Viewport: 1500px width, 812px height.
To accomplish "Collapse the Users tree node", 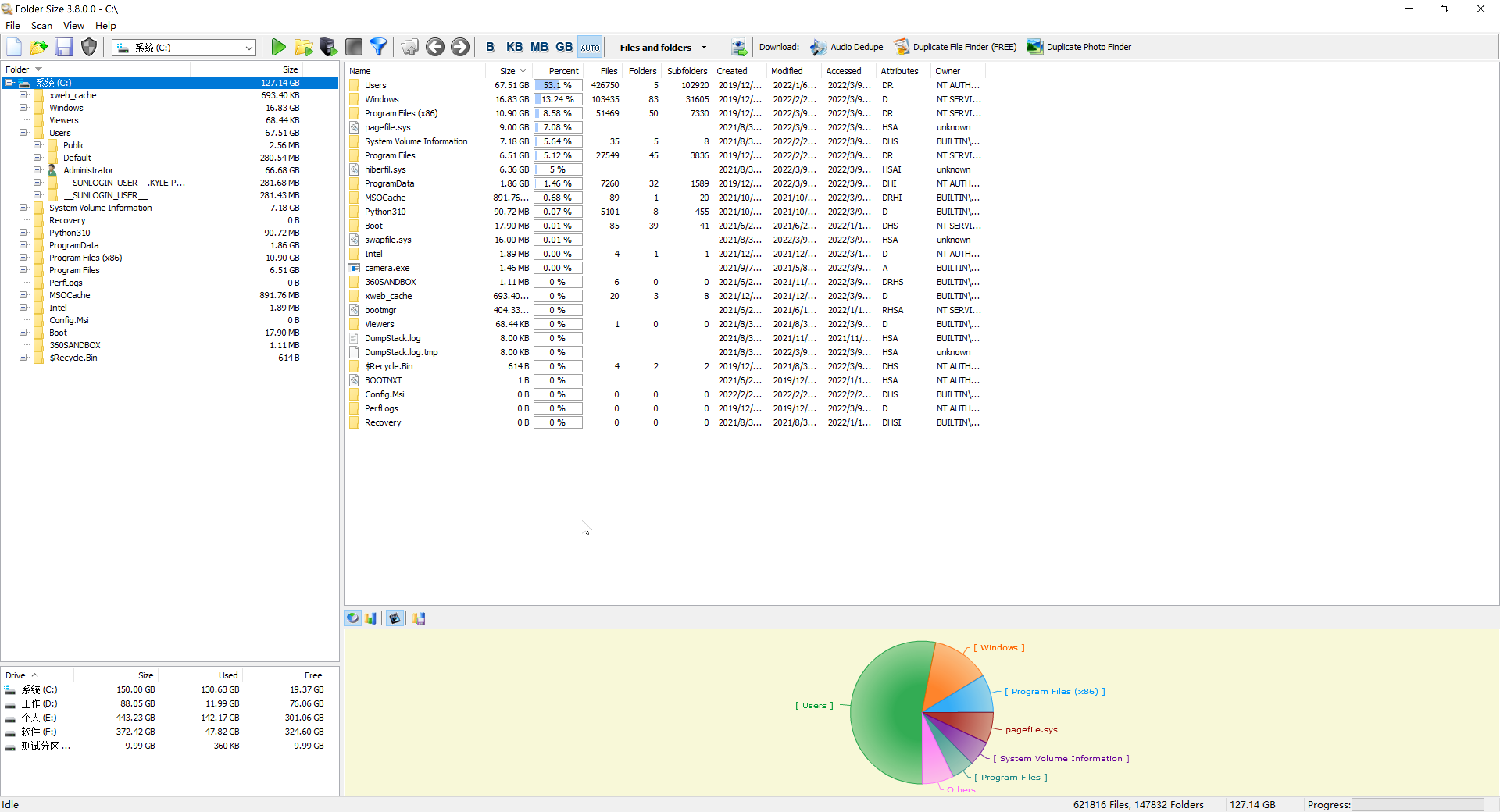I will point(23,133).
